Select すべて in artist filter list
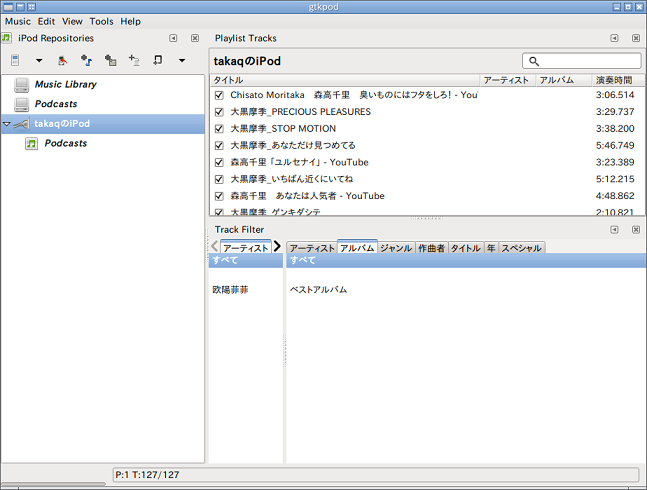The height and width of the screenshot is (490, 647). (246, 261)
